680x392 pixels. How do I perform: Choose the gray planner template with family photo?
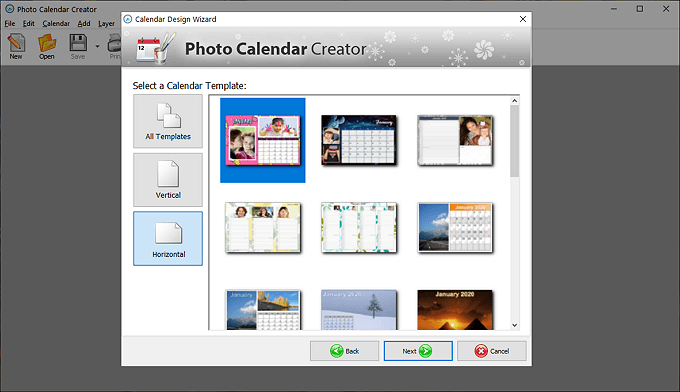[x=455, y=140]
